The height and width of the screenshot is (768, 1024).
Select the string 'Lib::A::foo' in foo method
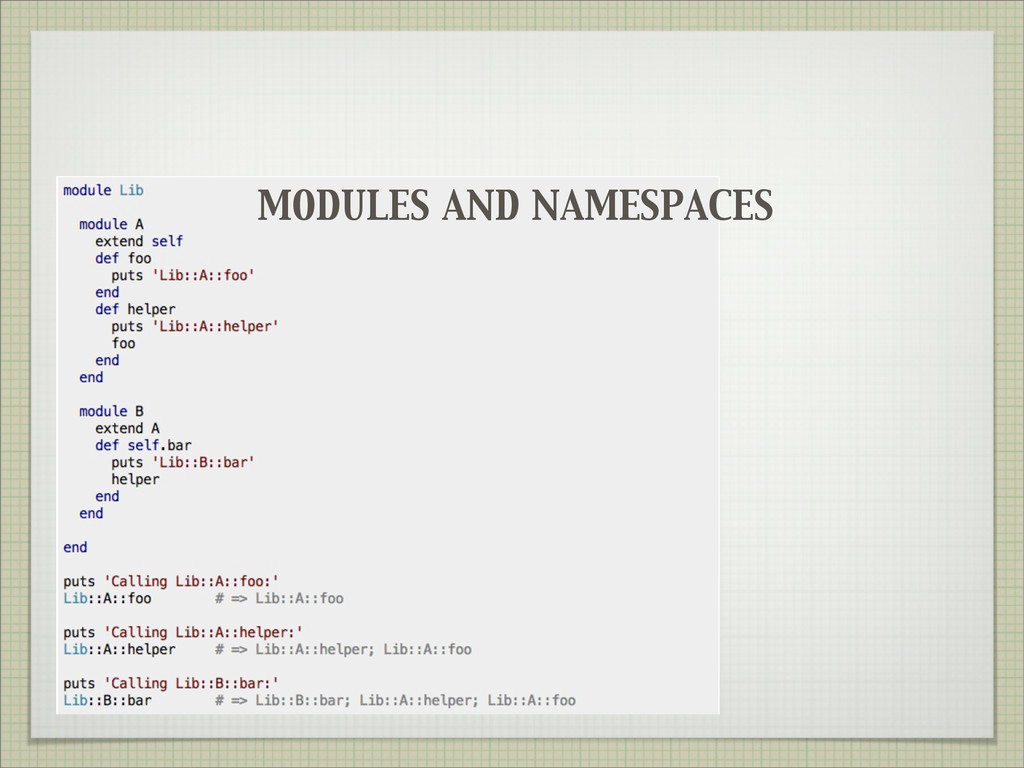[x=201, y=275]
